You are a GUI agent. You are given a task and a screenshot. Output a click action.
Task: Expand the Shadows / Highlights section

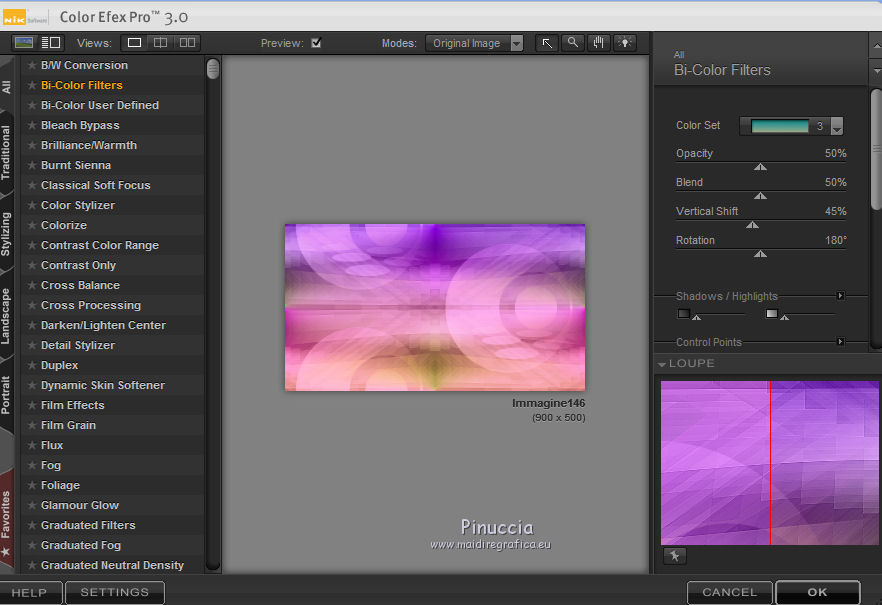(840, 296)
